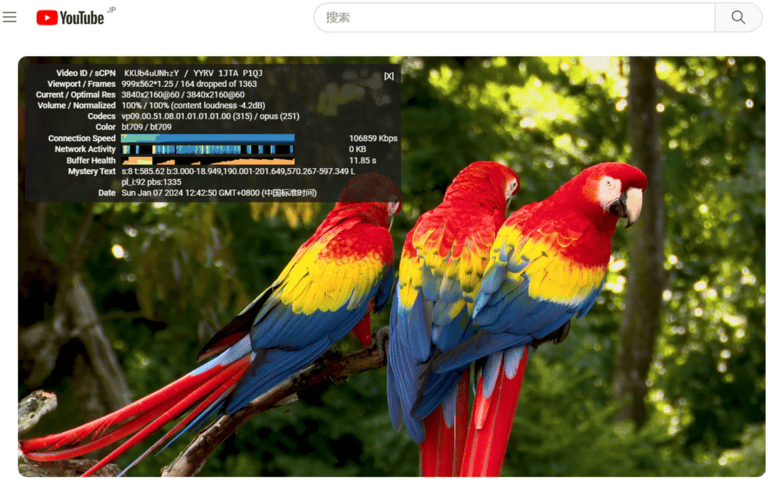
Task: Click the rightmost parrot's head in video
Action: point(614,192)
